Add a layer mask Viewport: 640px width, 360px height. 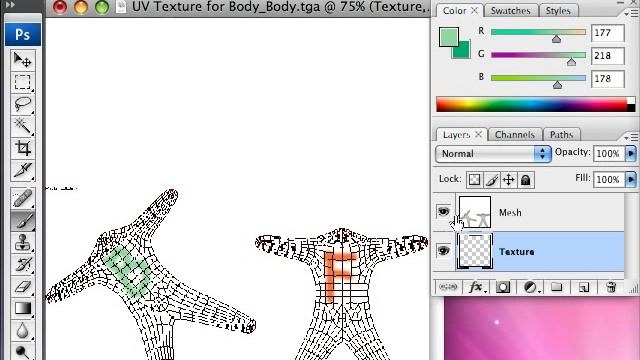(503, 287)
